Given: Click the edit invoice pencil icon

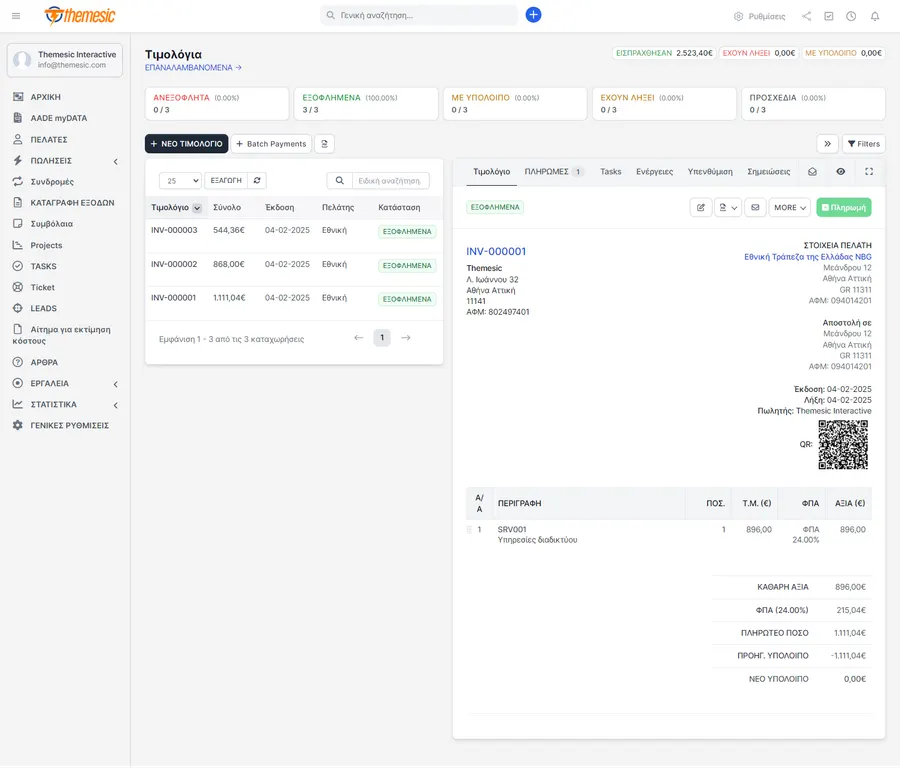Looking at the screenshot, I should pos(701,207).
